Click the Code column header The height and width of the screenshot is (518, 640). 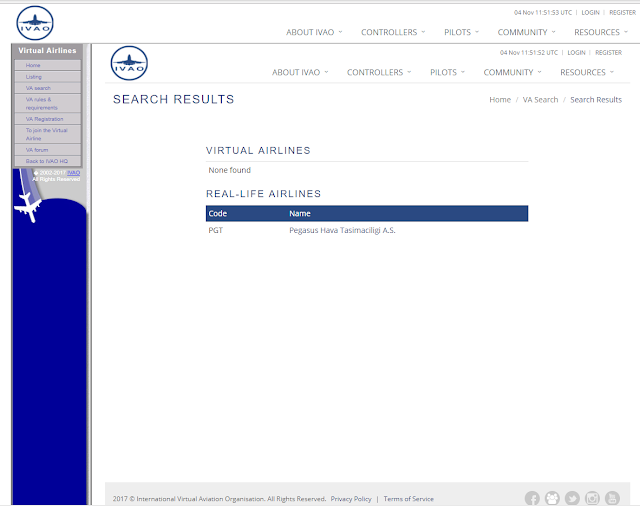point(218,213)
